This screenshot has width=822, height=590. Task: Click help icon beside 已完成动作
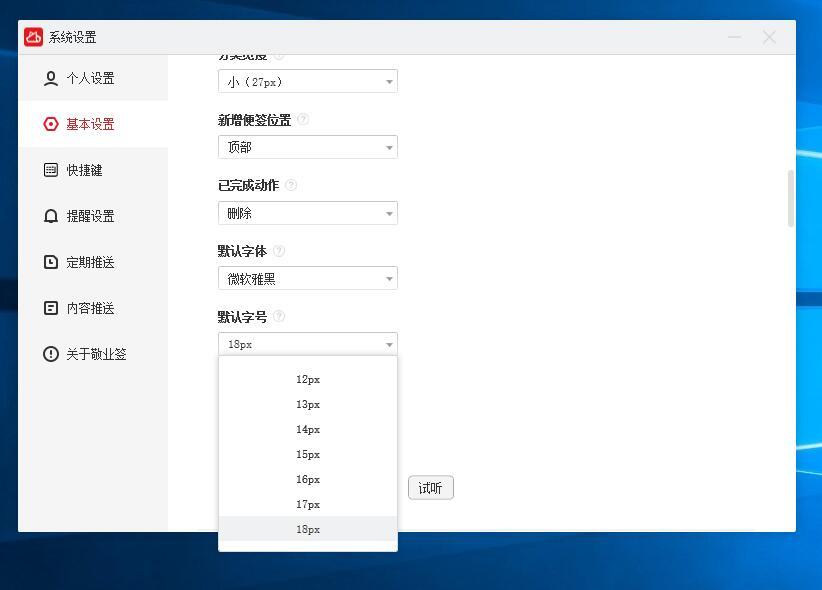tap(291, 185)
